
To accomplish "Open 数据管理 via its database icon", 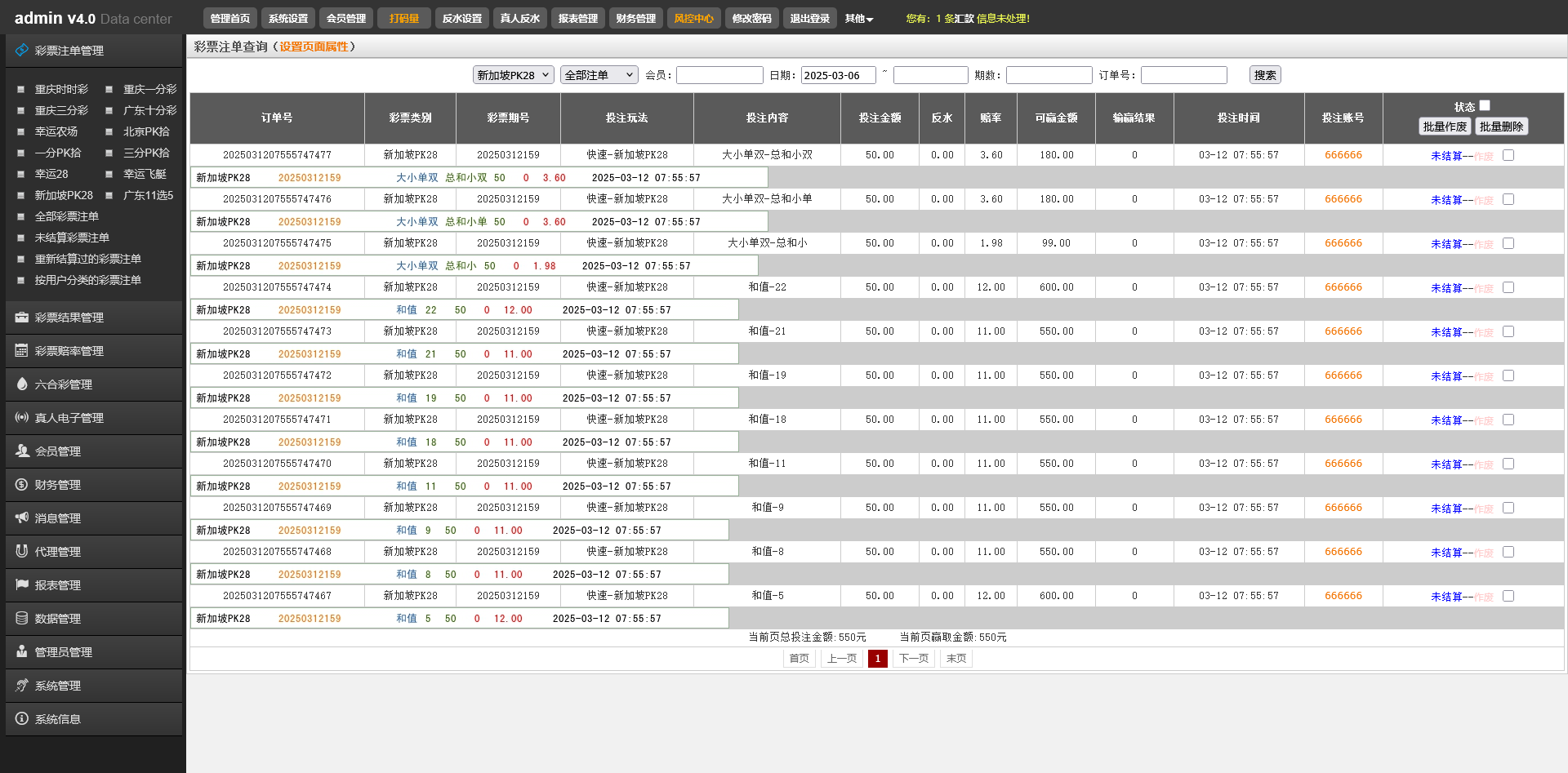I will point(21,619).
